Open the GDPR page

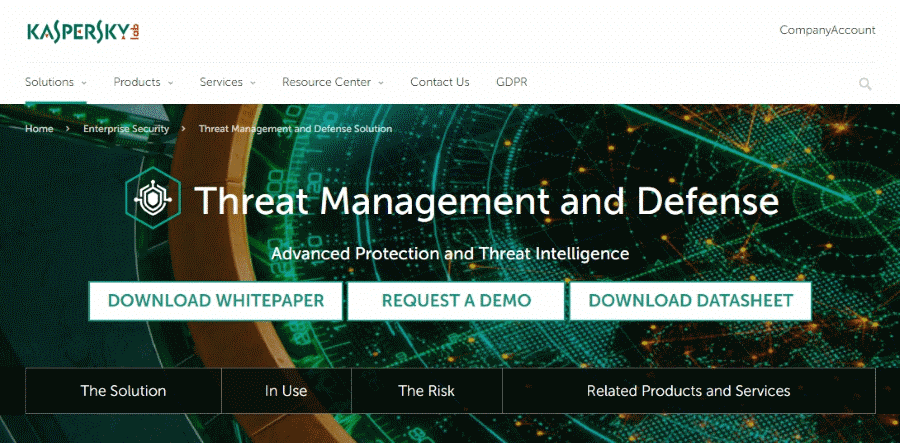click(511, 82)
